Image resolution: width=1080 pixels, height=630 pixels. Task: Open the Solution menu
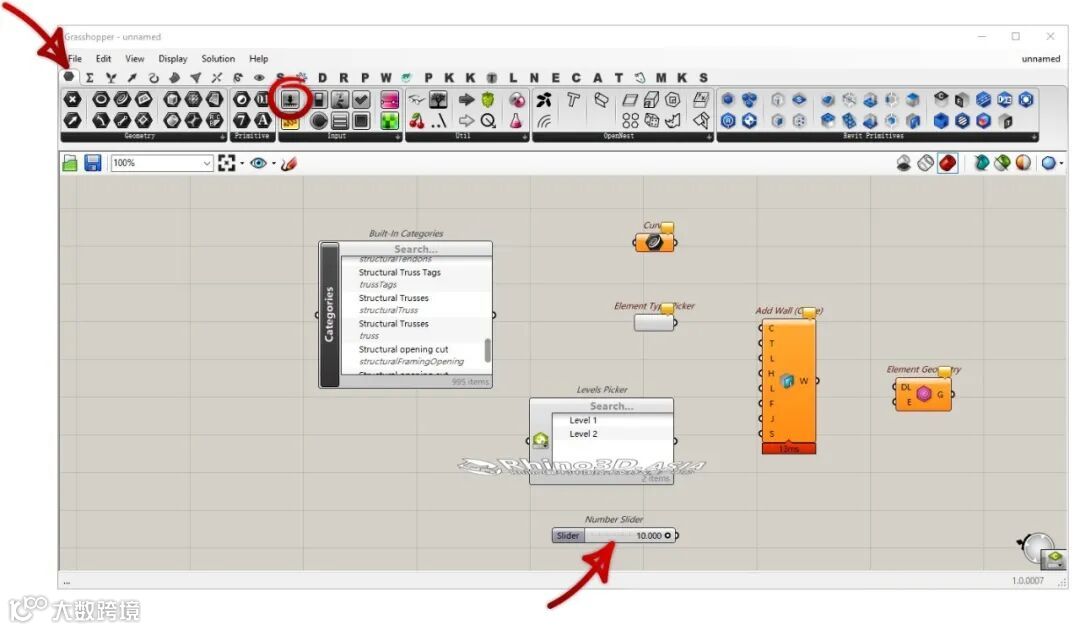click(x=218, y=59)
